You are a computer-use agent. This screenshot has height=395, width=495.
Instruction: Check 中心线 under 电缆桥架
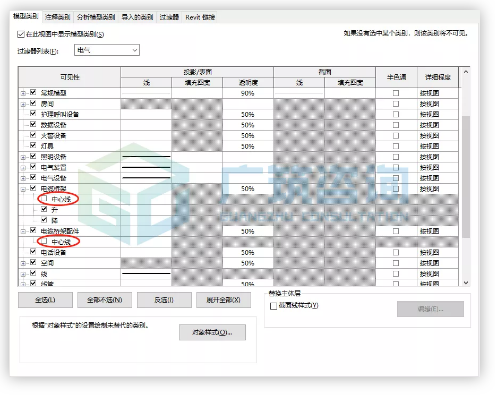click(44, 199)
